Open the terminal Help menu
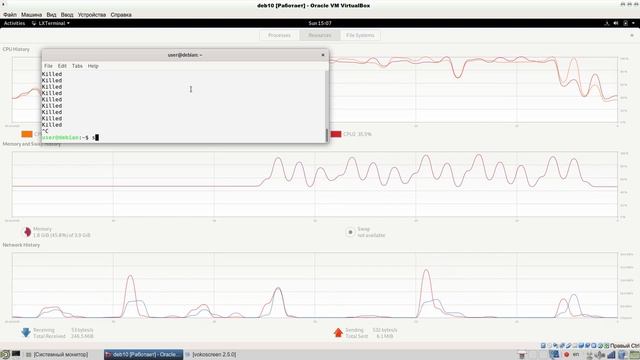The image size is (640, 360). (93, 66)
